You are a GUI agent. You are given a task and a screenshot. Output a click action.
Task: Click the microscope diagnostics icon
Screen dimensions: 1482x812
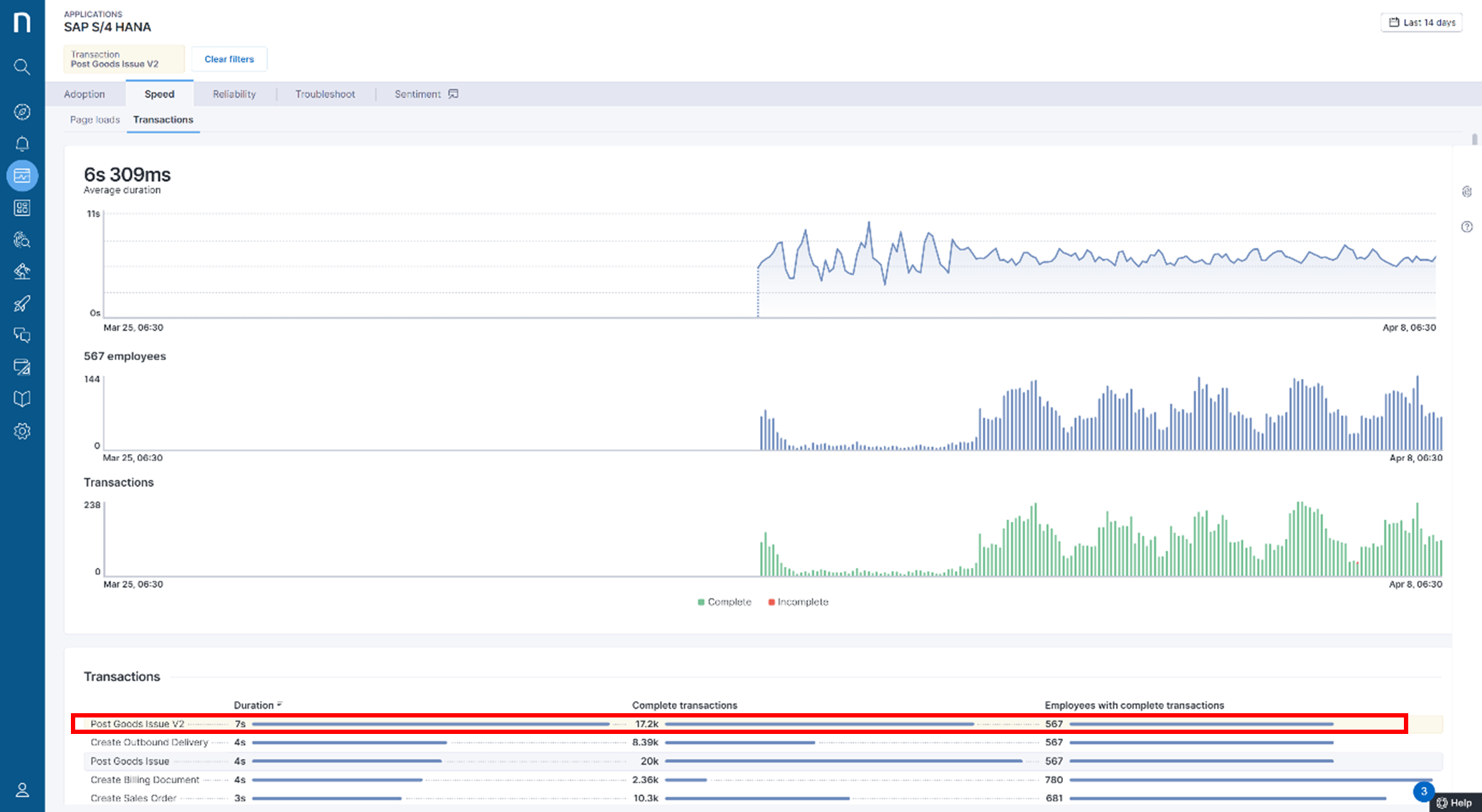tap(22, 271)
